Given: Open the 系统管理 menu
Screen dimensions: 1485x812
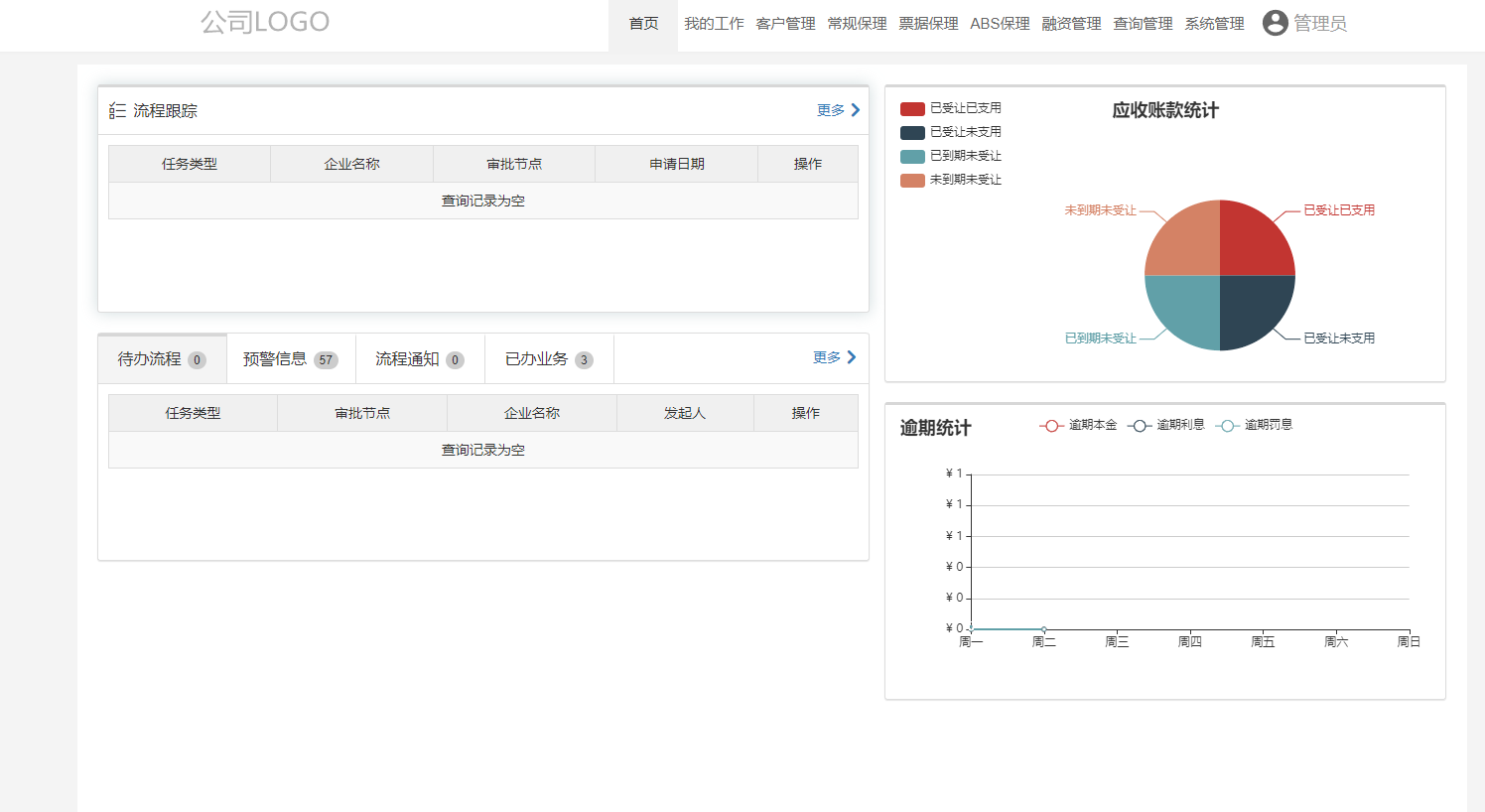Looking at the screenshot, I should pos(1214,24).
